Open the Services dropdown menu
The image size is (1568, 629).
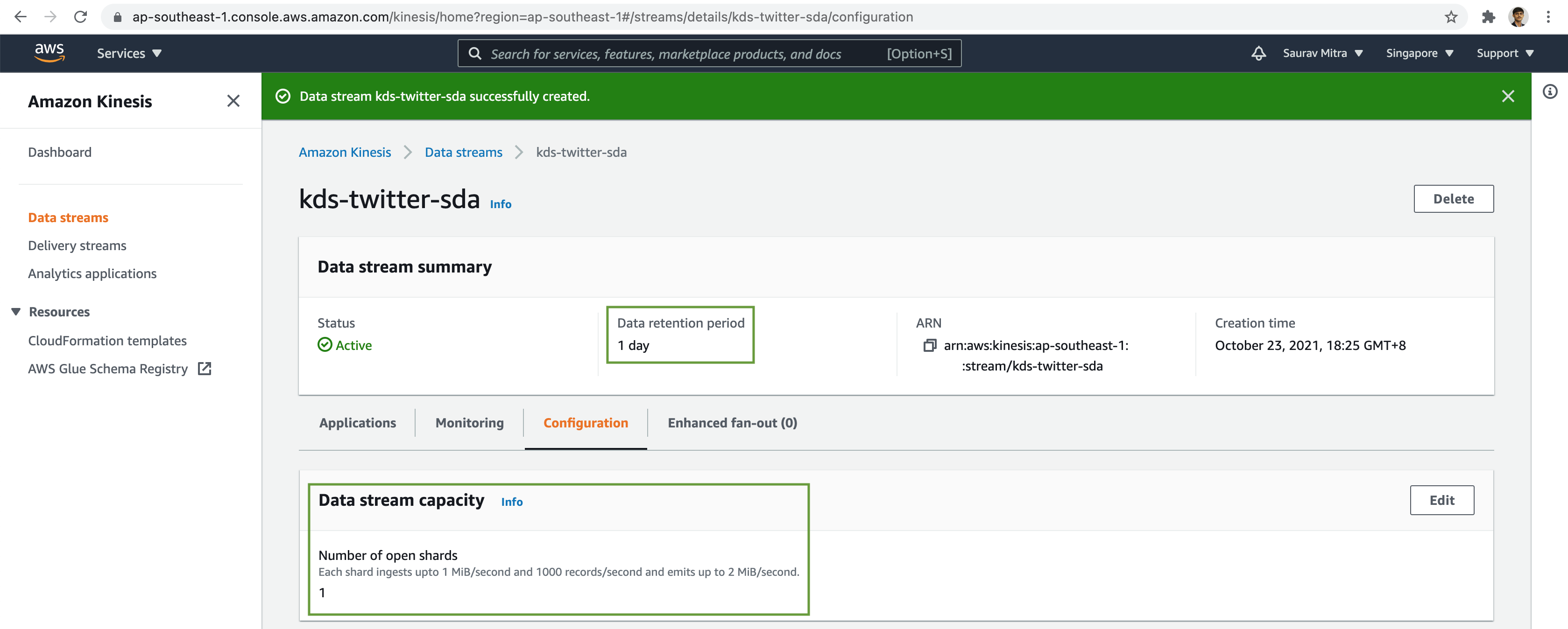[x=129, y=54]
